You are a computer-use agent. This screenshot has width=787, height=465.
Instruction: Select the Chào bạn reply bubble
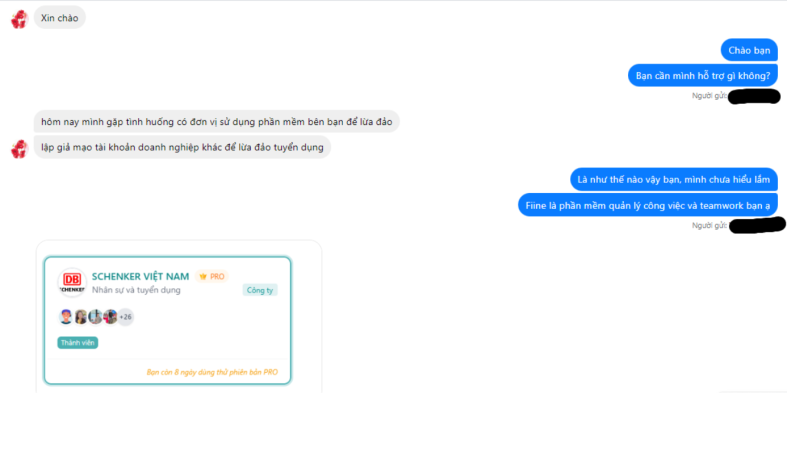pos(749,50)
